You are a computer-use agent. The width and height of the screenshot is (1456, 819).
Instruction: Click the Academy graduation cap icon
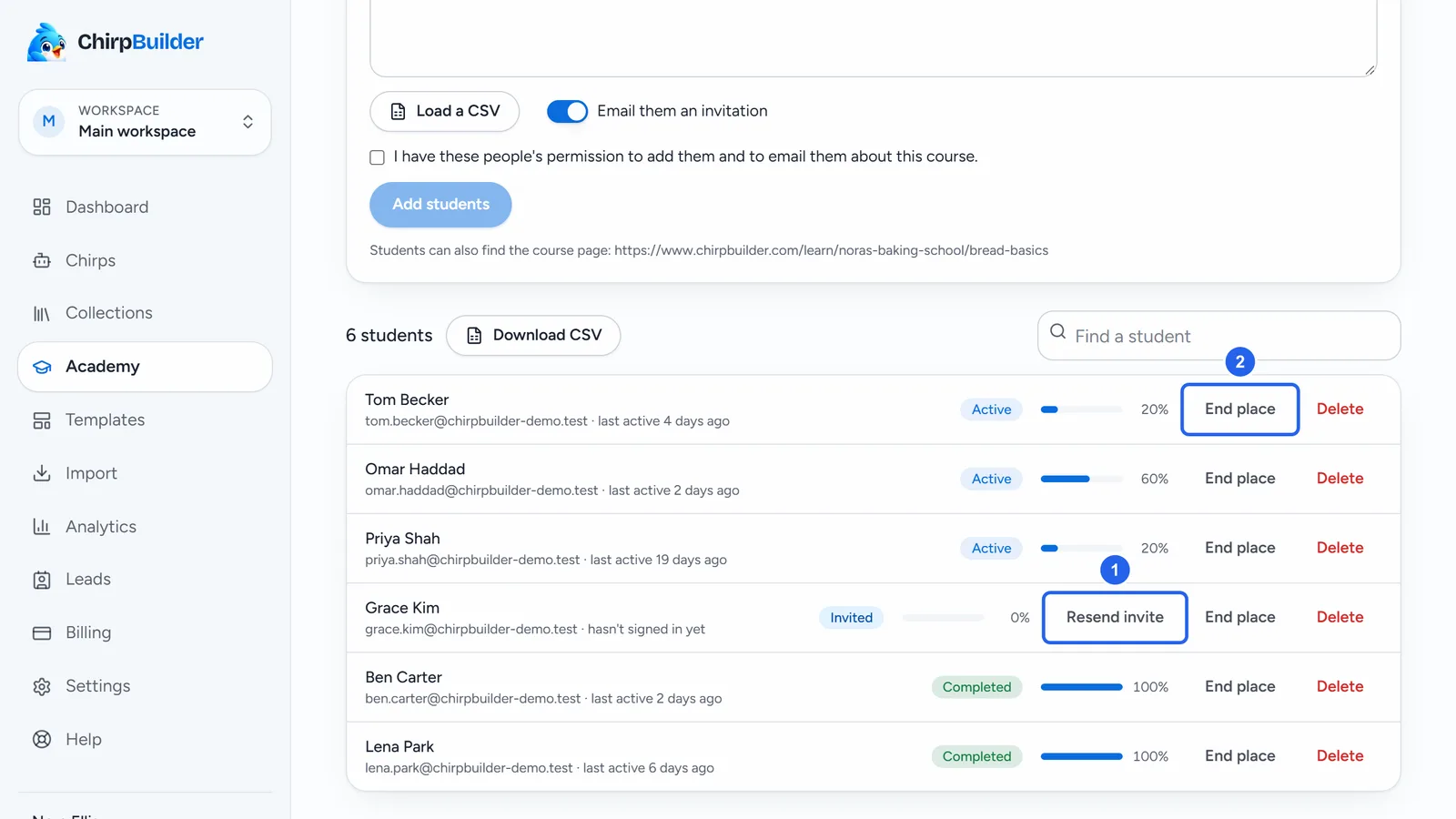pos(42,367)
